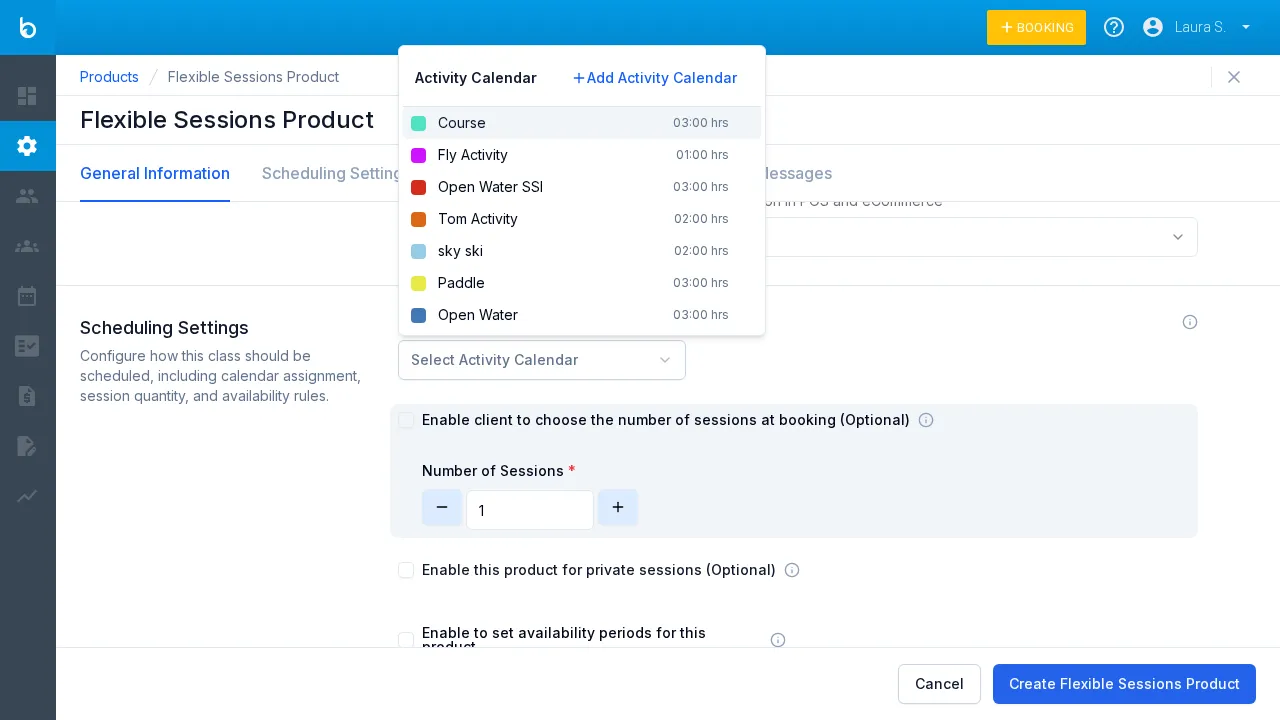Enable availability periods for this product
The image size is (1280, 720).
(x=406, y=640)
